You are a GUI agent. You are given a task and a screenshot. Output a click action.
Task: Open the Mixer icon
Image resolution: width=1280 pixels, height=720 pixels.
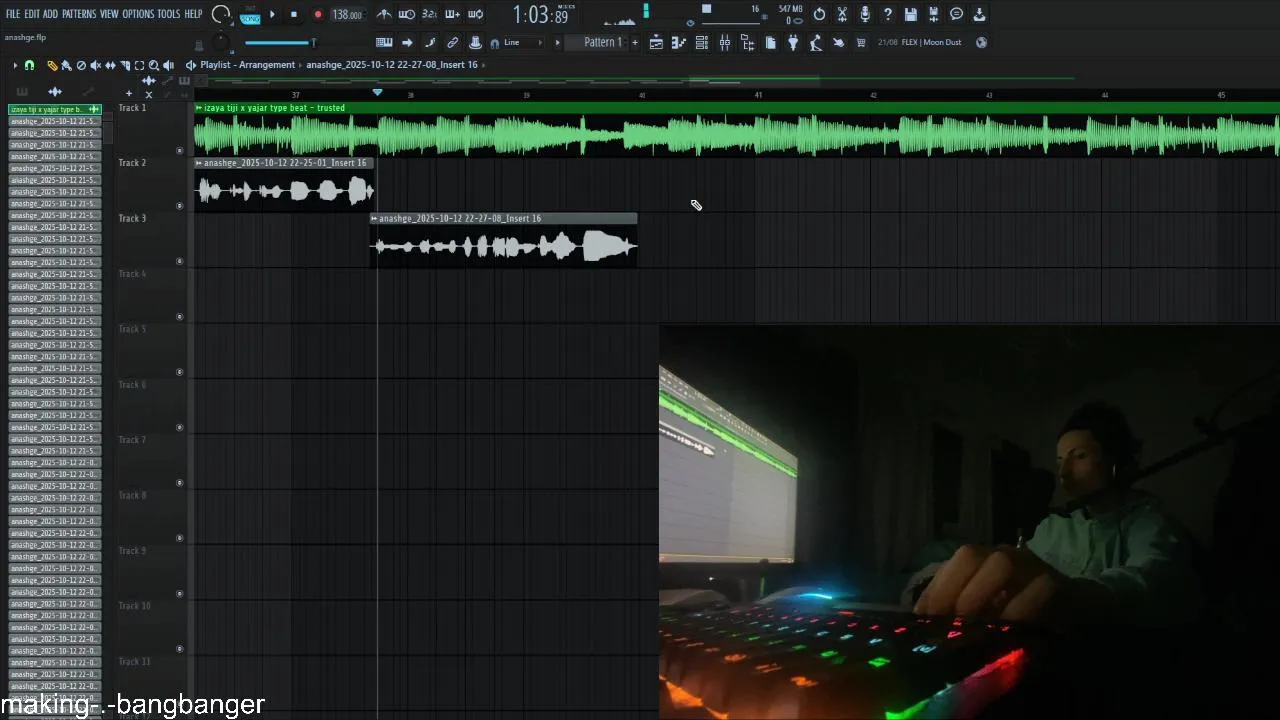pos(724,42)
